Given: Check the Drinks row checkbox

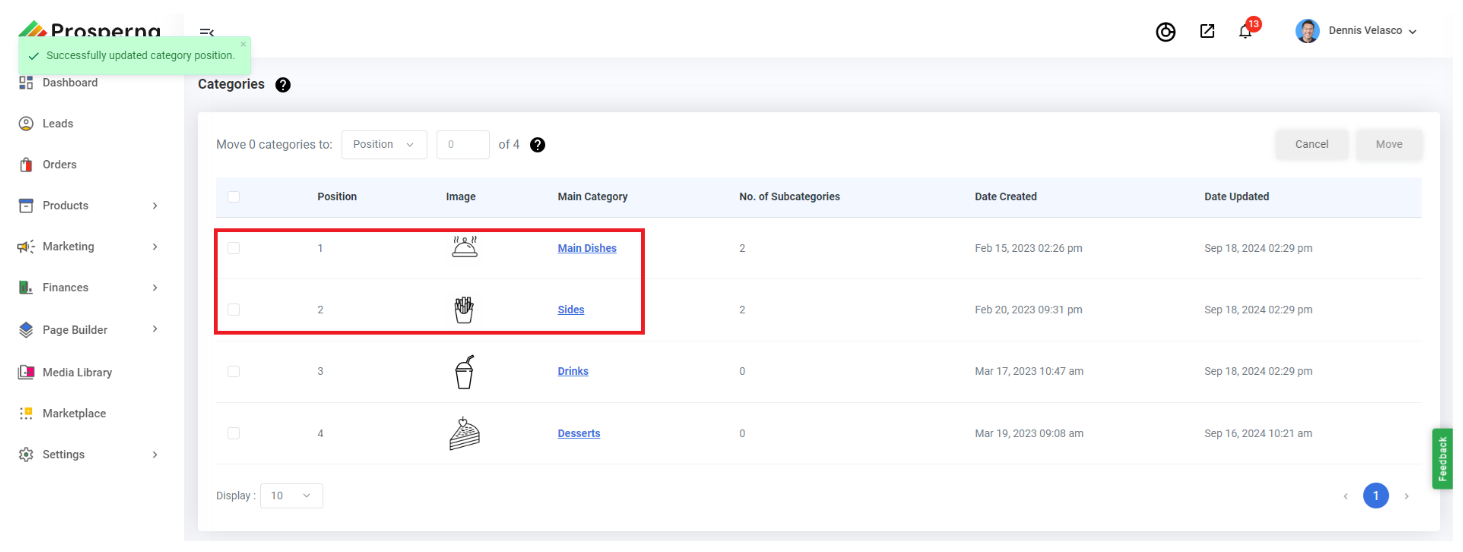Looking at the screenshot, I should [234, 372].
